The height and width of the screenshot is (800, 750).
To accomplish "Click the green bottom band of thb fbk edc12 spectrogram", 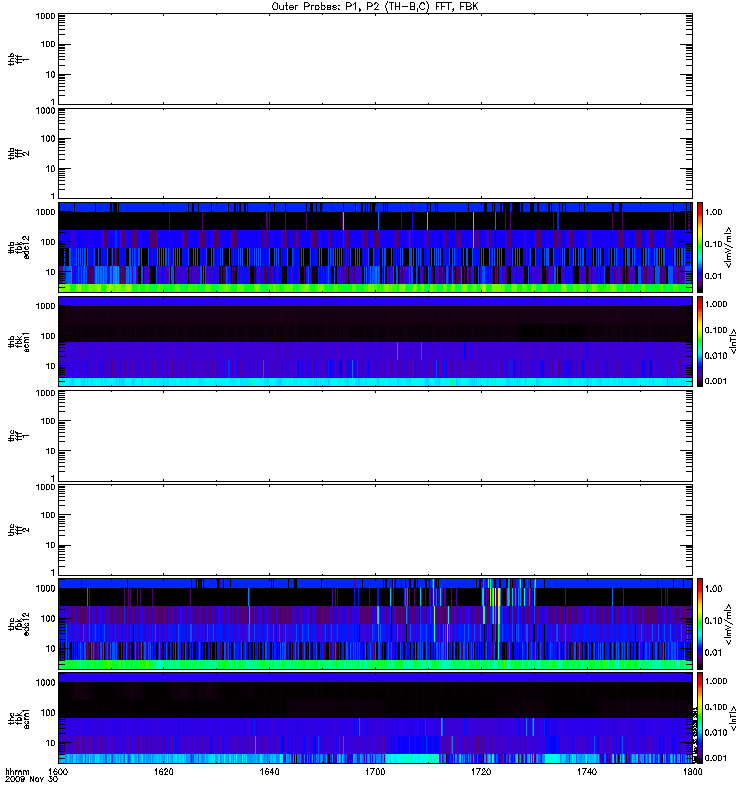I will pyautogui.click(x=375, y=288).
